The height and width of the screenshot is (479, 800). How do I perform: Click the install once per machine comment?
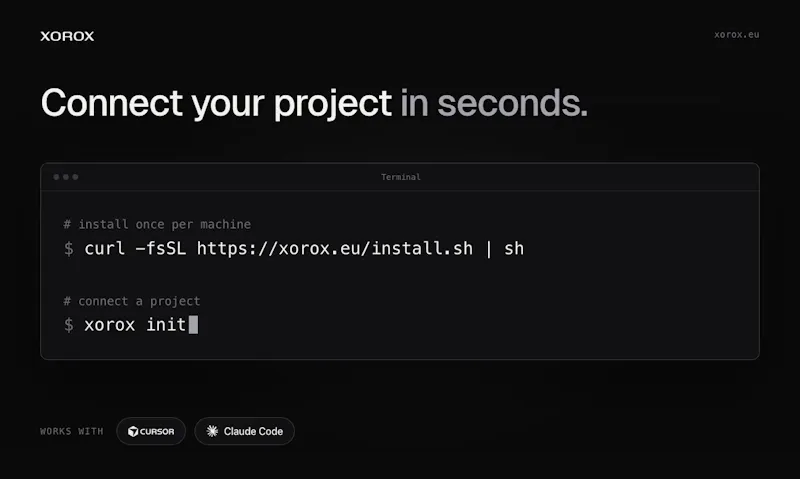tap(157, 224)
